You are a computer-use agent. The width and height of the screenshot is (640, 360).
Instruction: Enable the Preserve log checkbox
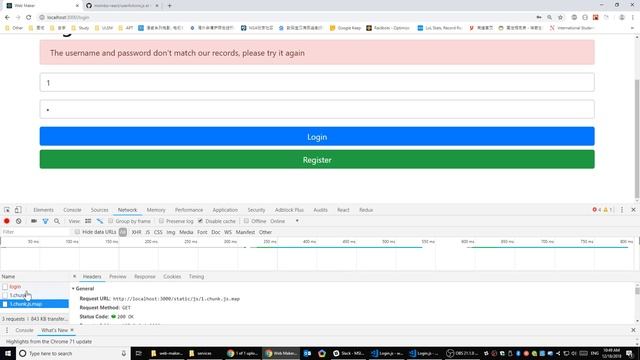[161, 221]
